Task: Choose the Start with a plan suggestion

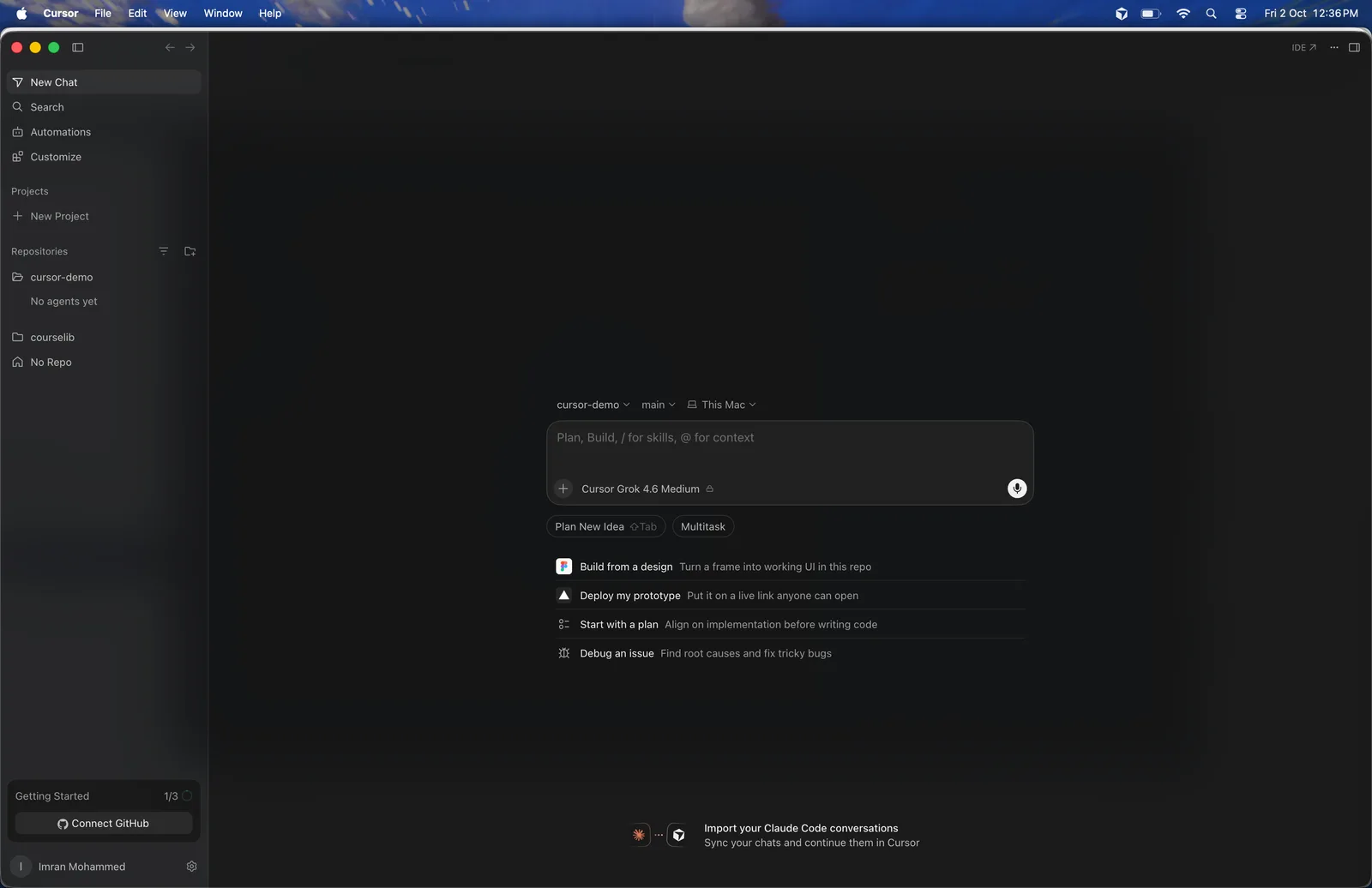Action: tap(790, 624)
